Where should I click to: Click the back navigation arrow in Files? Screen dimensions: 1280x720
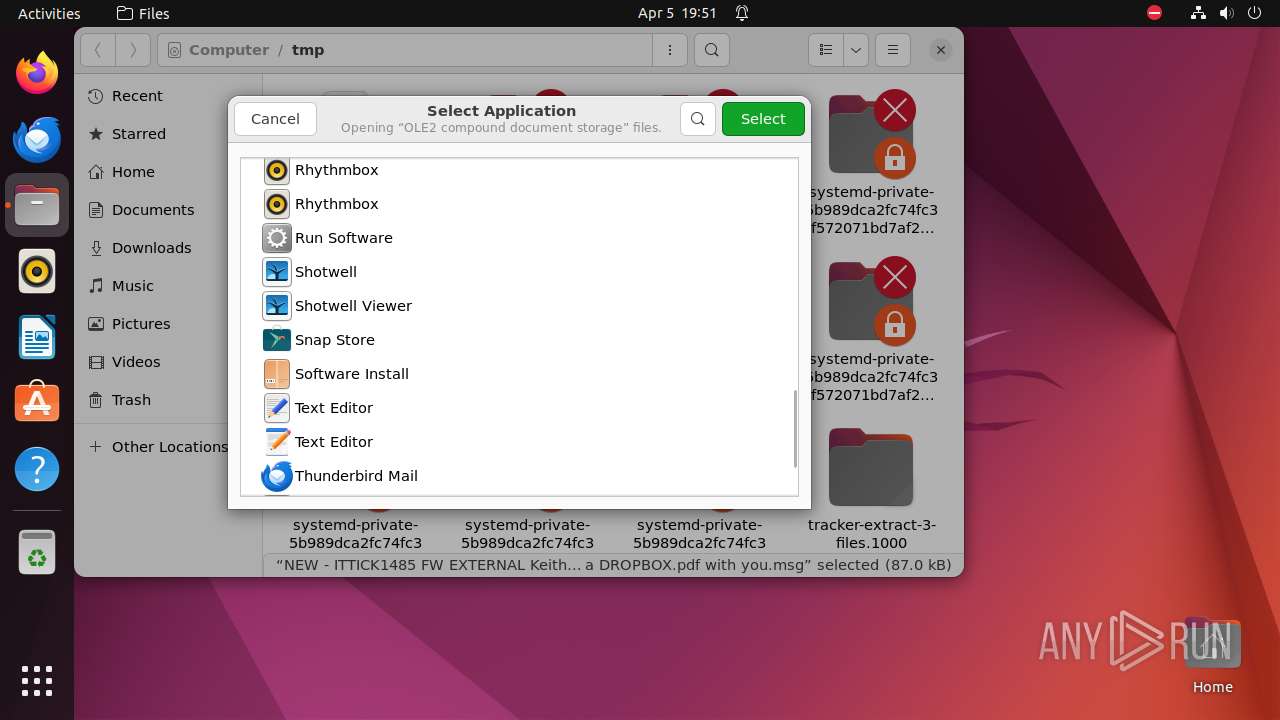point(98,50)
